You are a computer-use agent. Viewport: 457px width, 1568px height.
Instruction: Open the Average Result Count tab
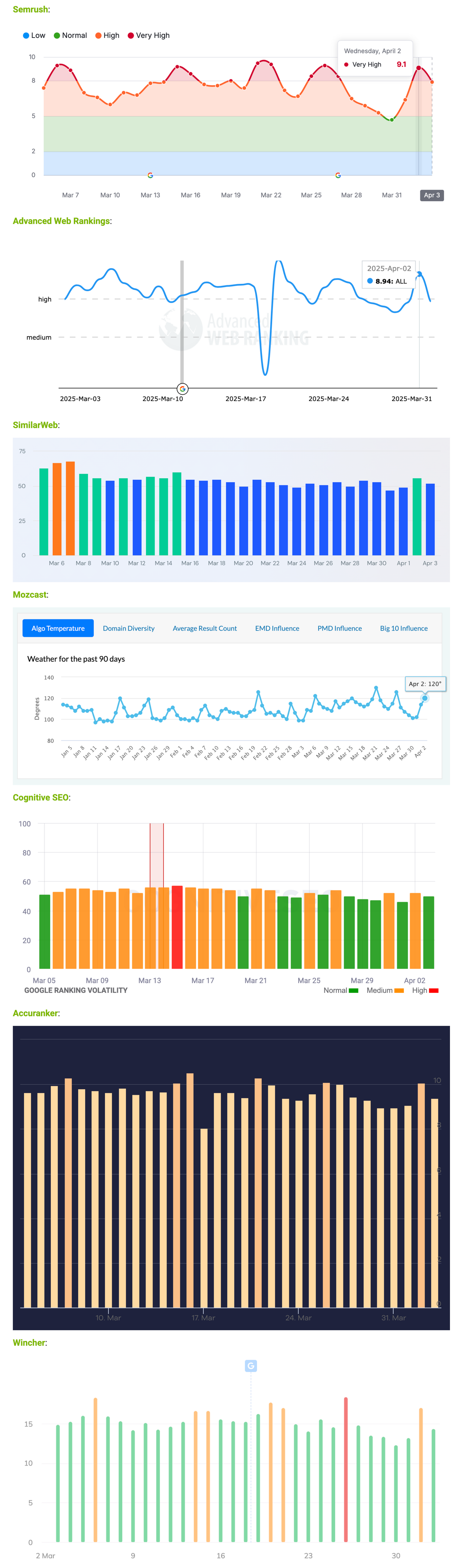click(x=205, y=628)
